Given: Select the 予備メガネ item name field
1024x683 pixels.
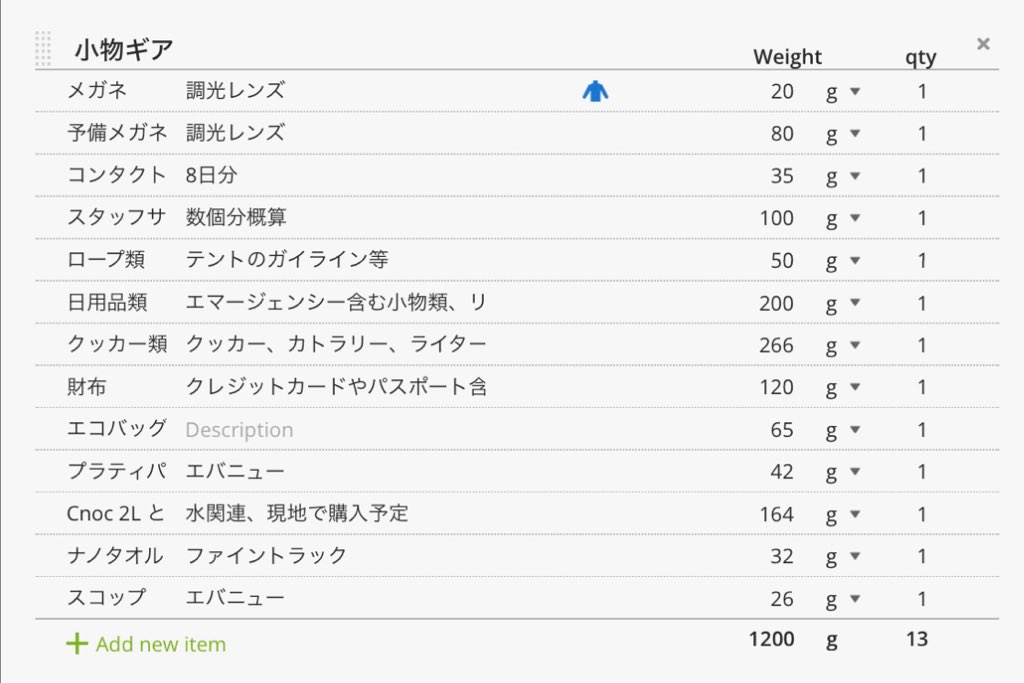Looking at the screenshot, I should point(117,134).
